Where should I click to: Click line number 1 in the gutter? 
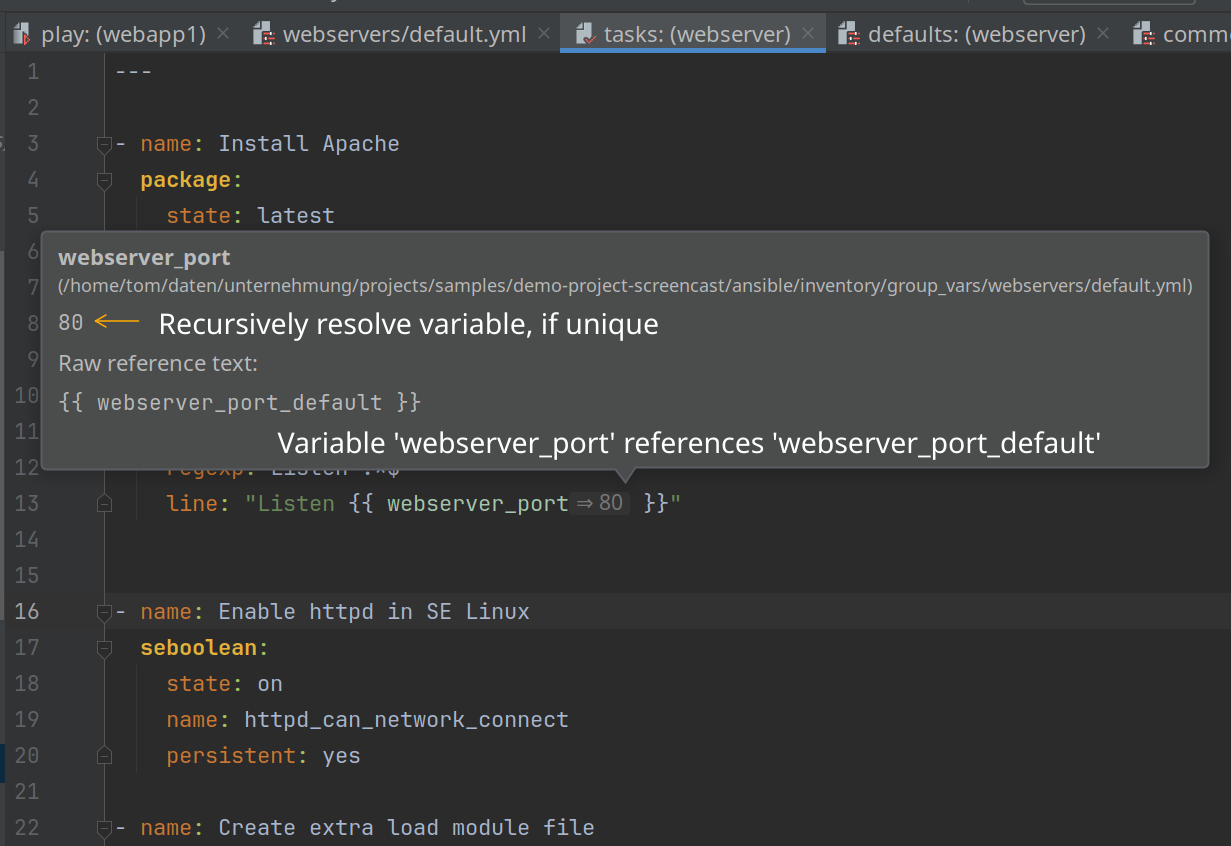pyautogui.click(x=33, y=72)
